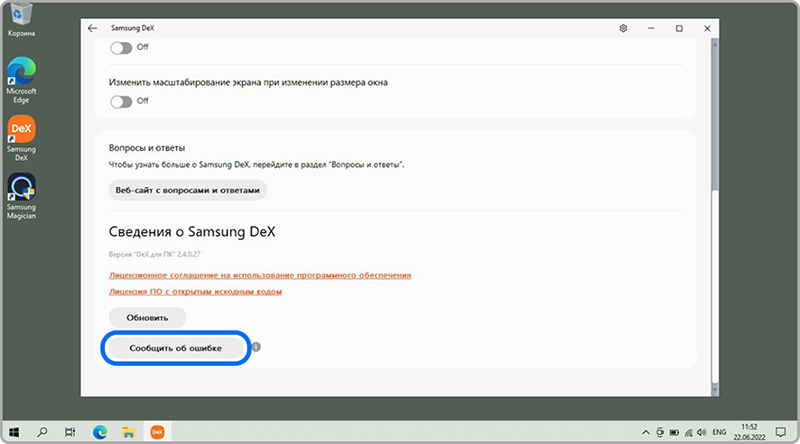Open File Explorer from the taskbar
The width and height of the screenshot is (800, 444).
(128, 432)
